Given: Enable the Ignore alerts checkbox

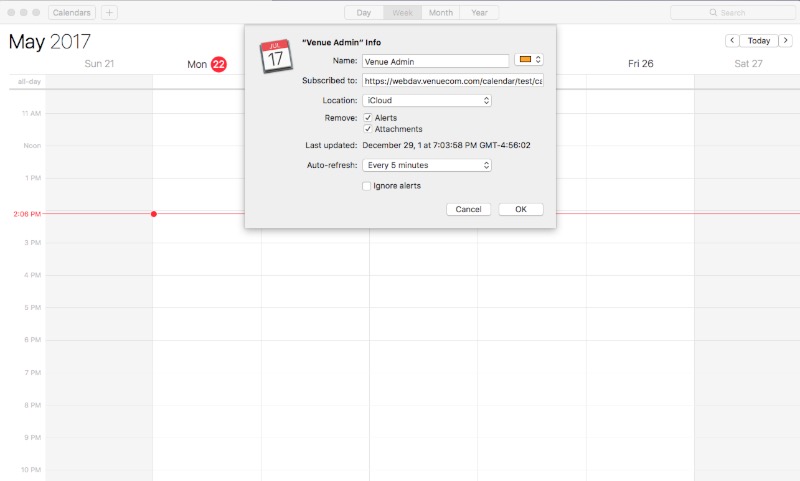Looking at the screenshot, I should (366, 186).
